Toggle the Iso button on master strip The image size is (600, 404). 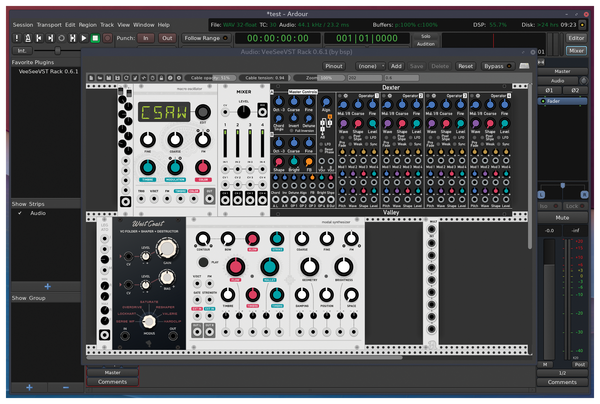point(549,206)
